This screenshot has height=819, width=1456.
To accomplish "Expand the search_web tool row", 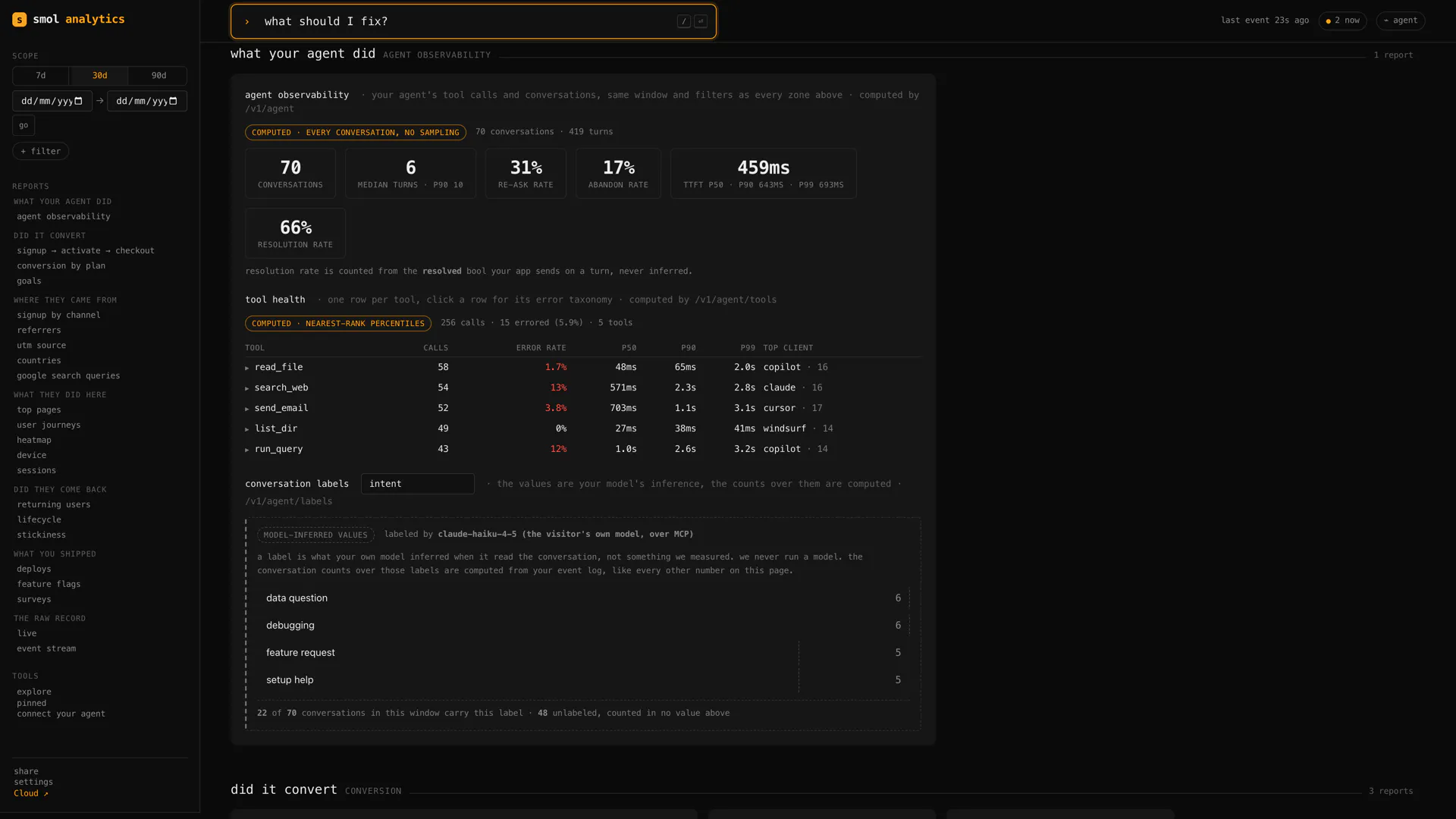I will click(x=582, y=388).
